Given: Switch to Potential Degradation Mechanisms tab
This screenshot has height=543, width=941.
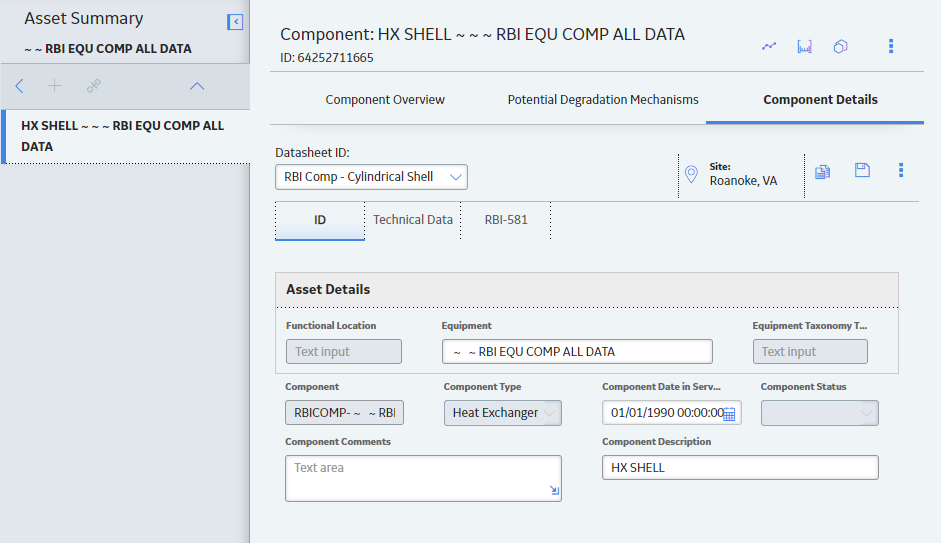Looking at the screenshot, I should coord(603,100).
